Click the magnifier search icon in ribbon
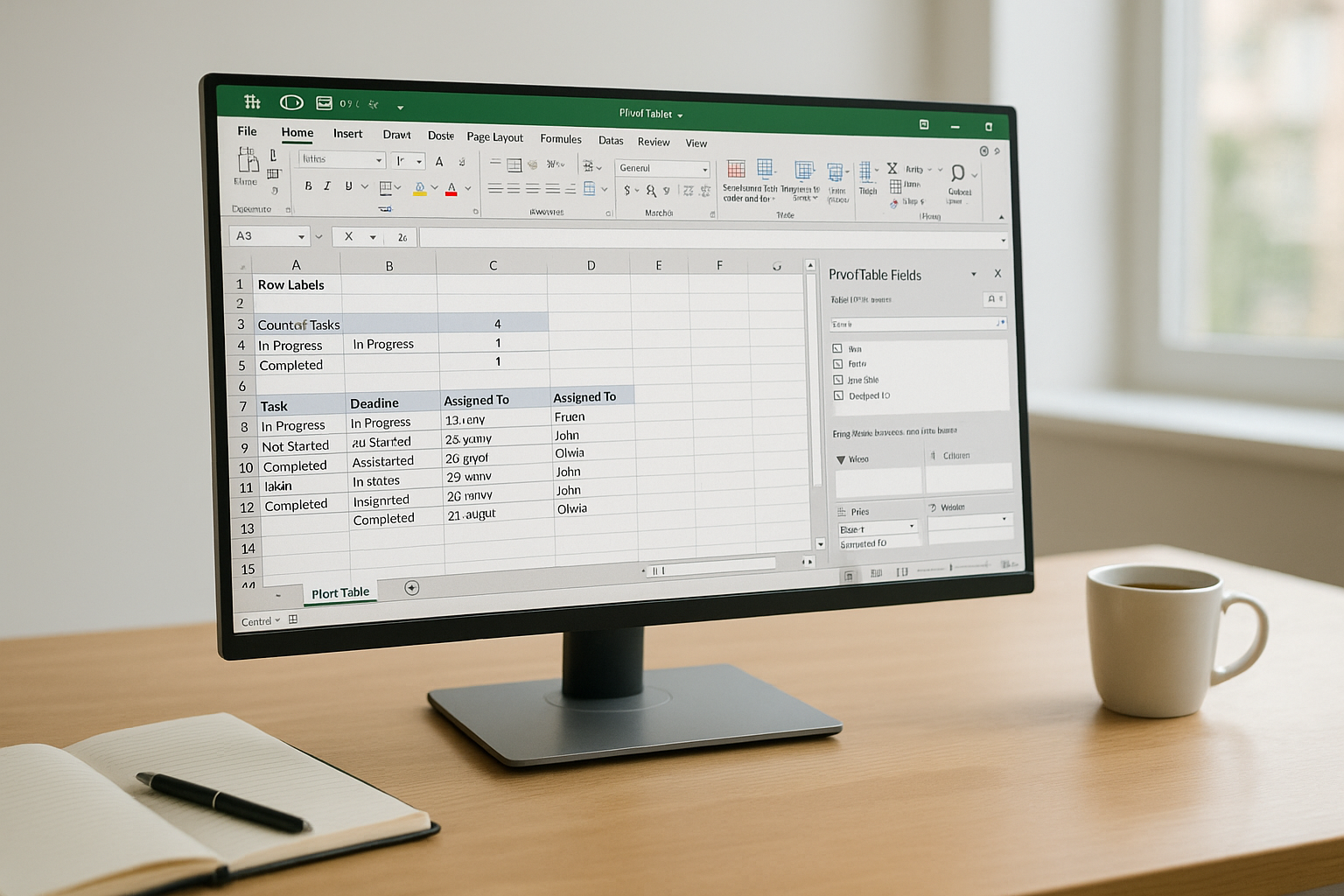 957,173
